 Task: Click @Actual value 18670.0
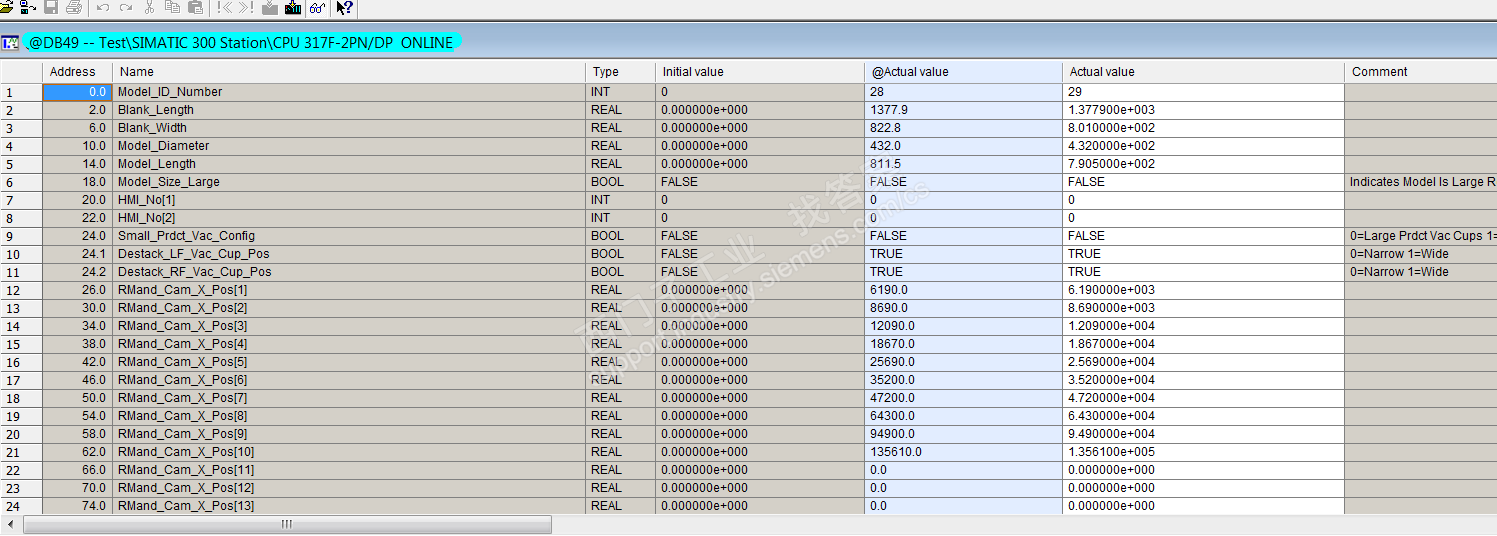963,344
